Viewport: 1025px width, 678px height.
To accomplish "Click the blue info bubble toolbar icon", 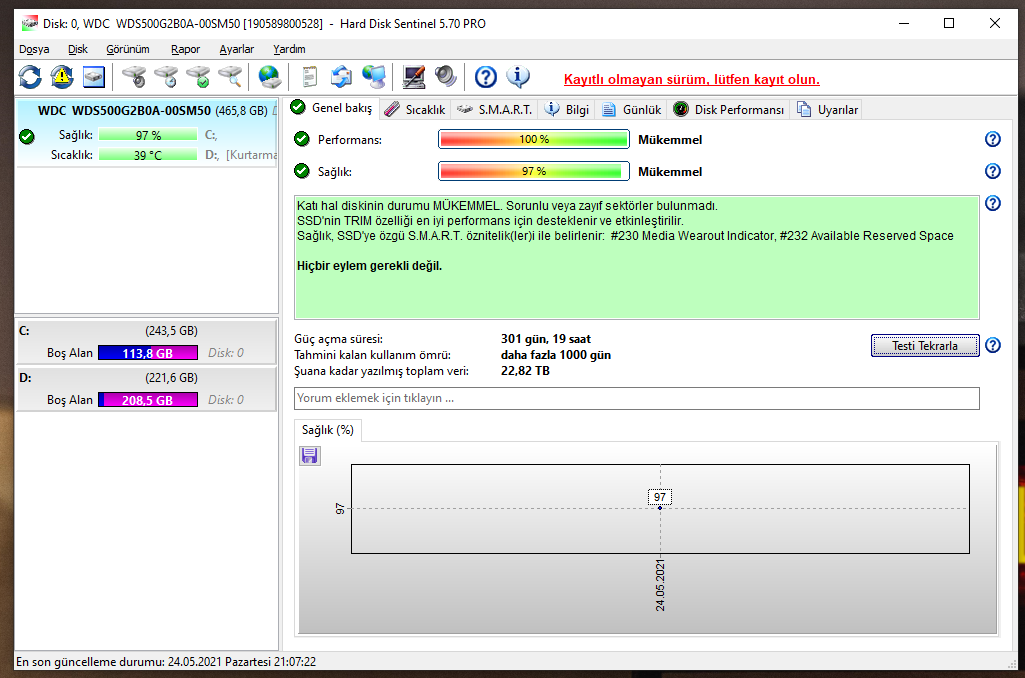I will pyautogui.click(x=518, y=77).
